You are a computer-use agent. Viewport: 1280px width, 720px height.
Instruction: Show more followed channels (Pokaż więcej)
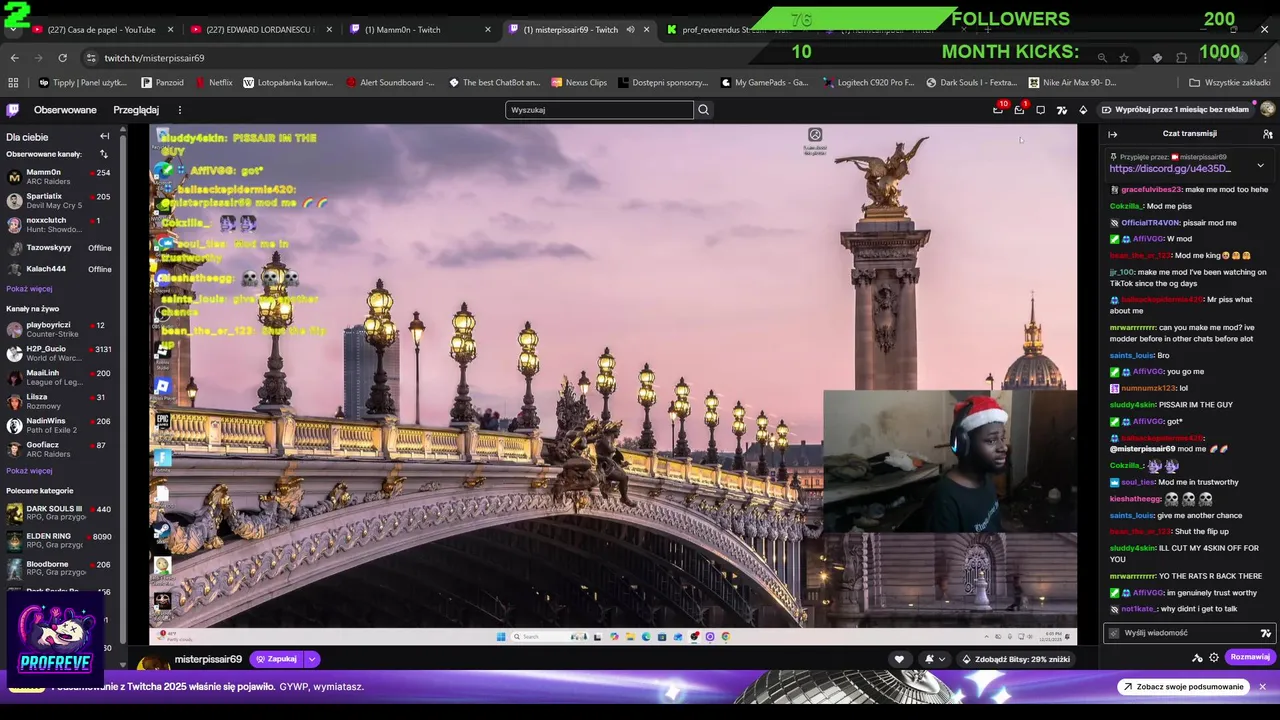[29, 288]
